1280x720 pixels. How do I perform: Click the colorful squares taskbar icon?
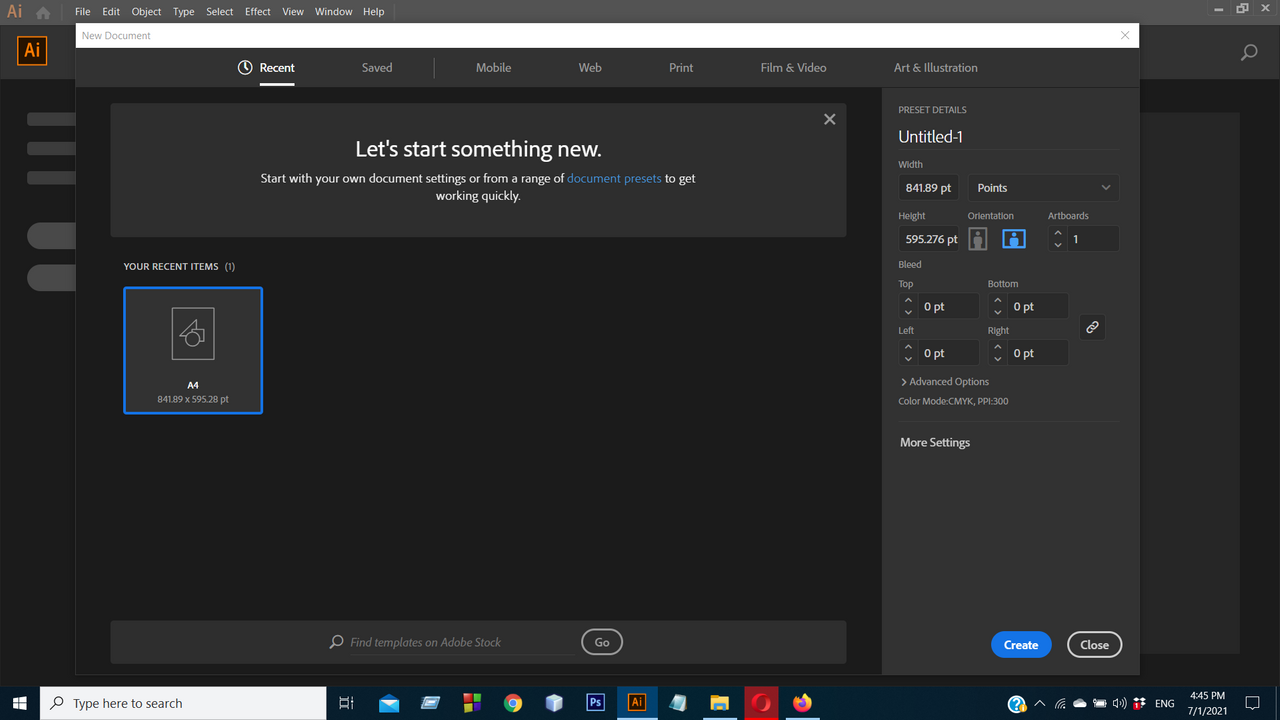coord(472,703)
